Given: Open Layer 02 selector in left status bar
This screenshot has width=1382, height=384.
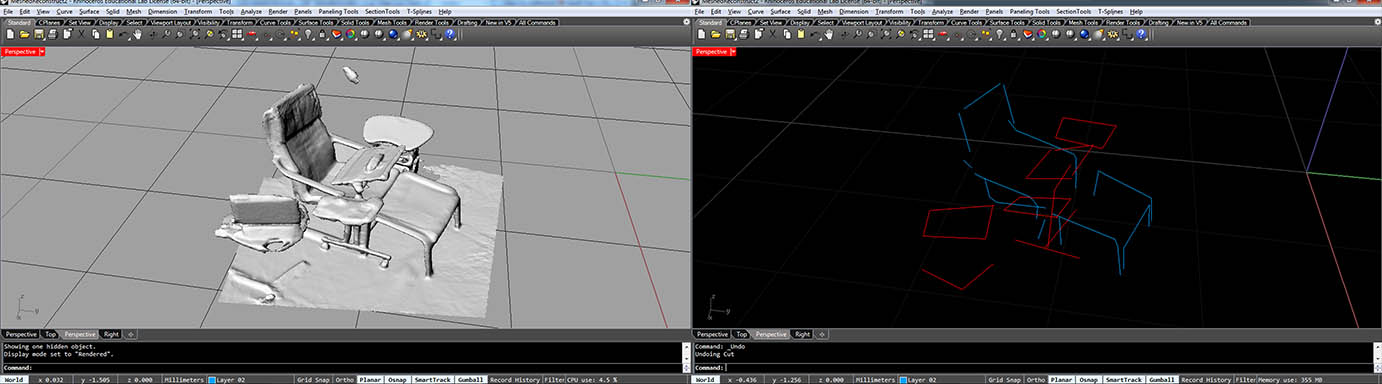Looking at the screenshot, I should pyautogui.click(x=249, y=379).
